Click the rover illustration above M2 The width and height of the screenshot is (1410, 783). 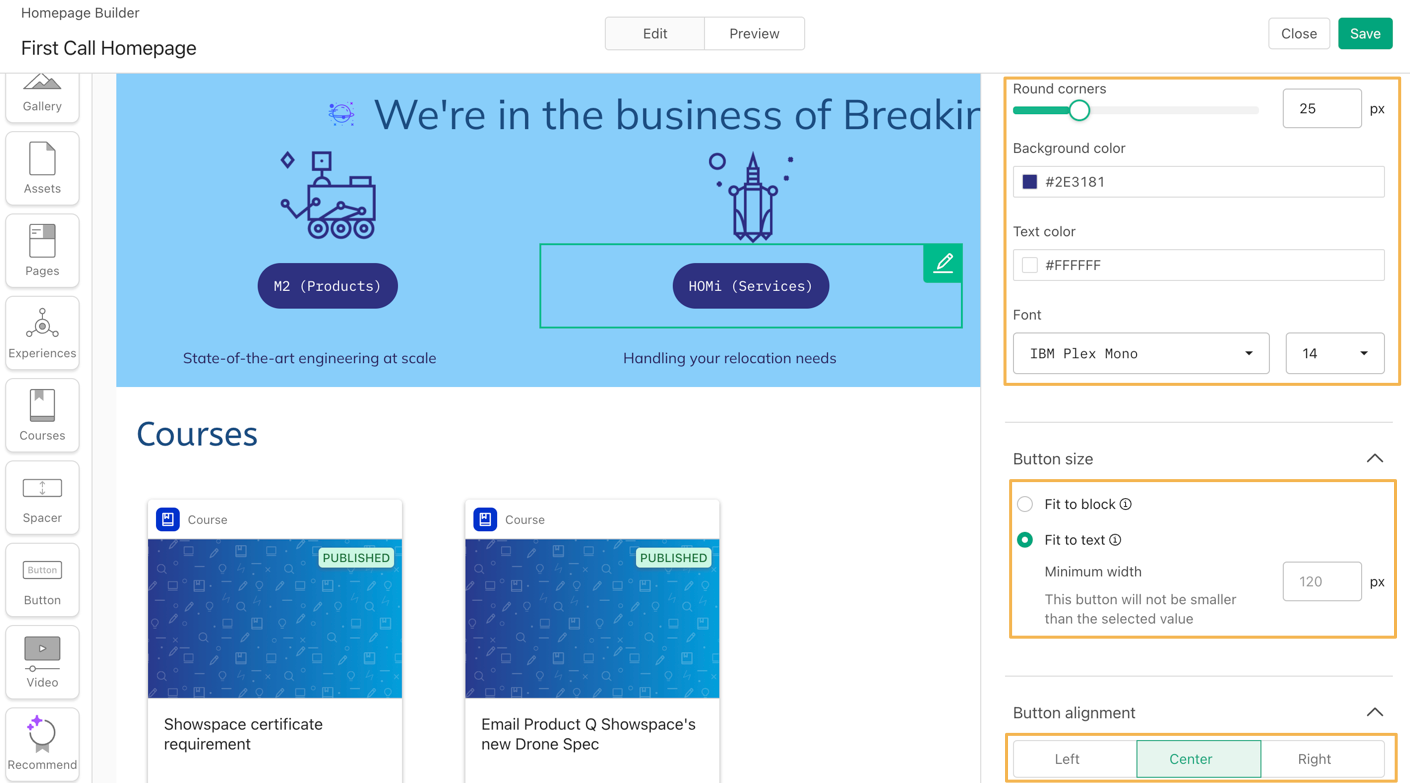[328, 195]
